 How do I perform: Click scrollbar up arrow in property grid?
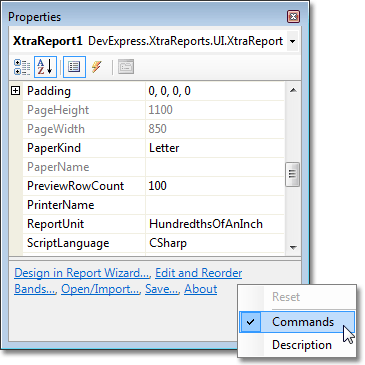(x=293, y=90)
